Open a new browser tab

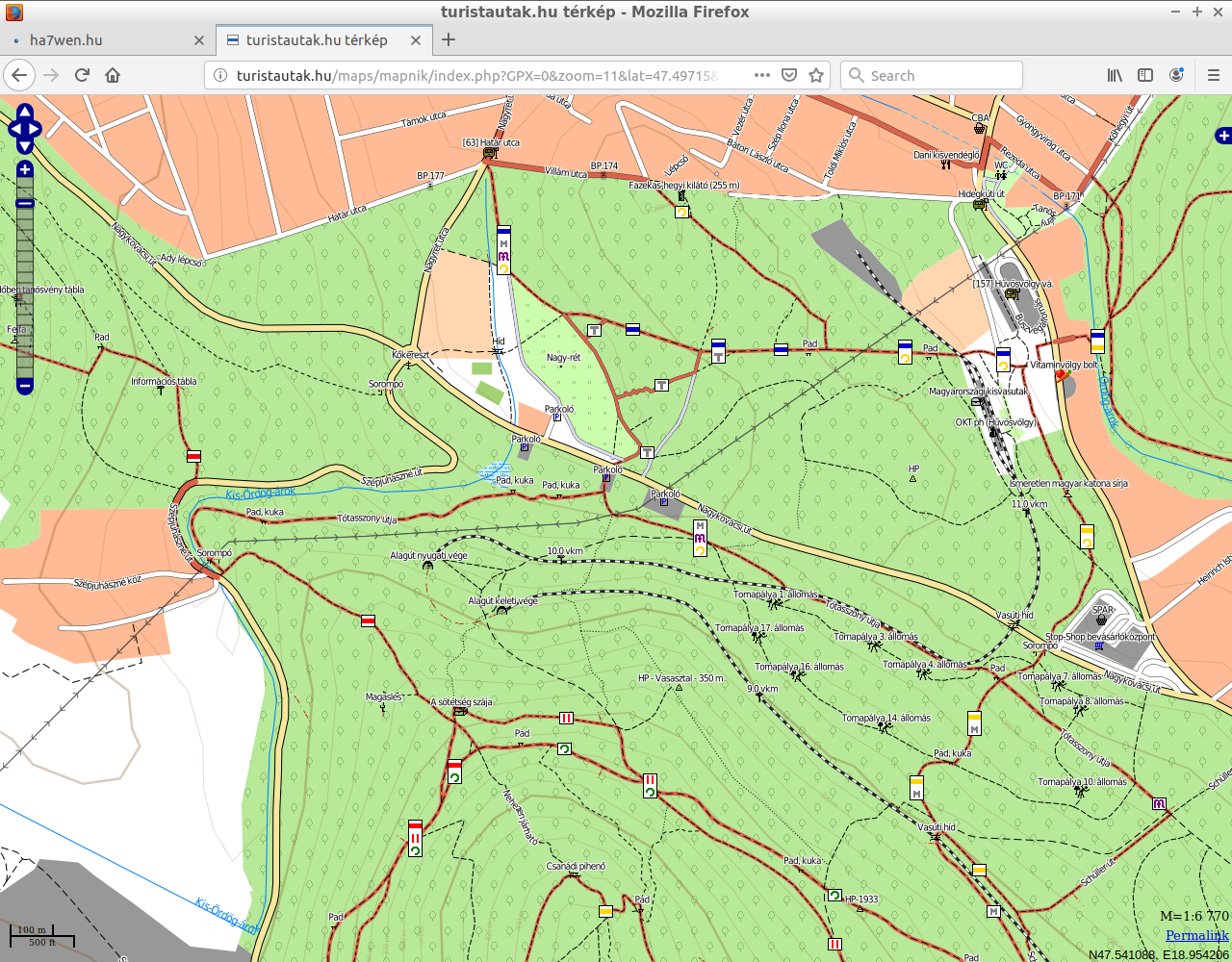[x=449, y=39]
